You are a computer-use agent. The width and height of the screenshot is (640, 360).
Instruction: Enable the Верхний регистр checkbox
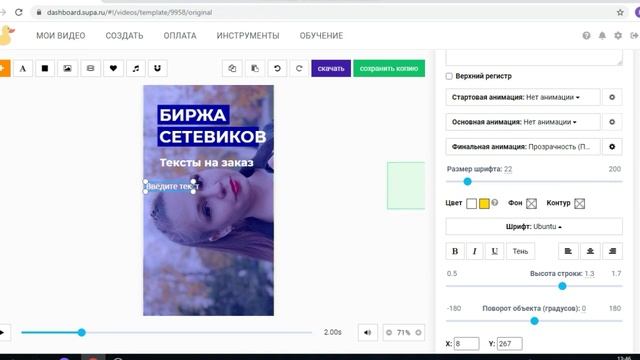pyautogui.click(x=449, y=76)
